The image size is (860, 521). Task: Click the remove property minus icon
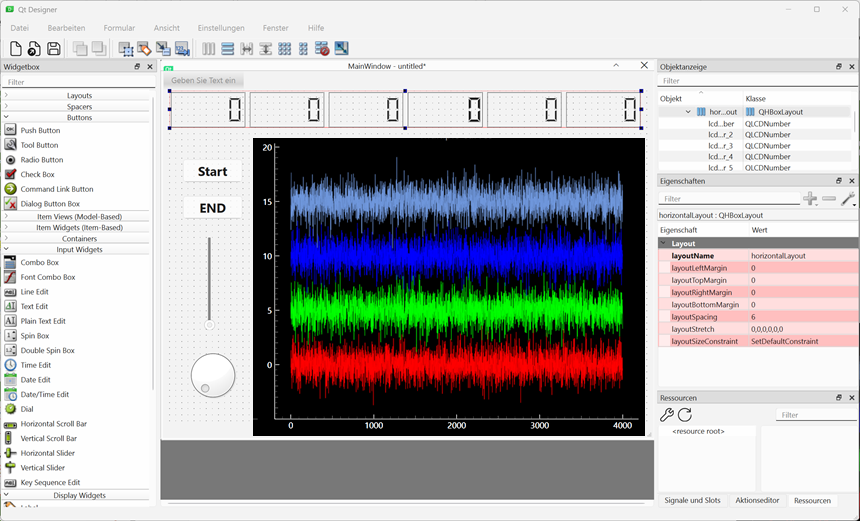click(x=829, y=199)
